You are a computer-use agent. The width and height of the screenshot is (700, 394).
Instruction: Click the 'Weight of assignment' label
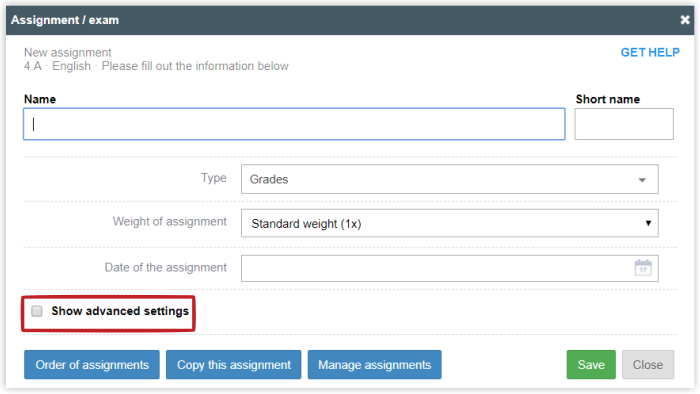170,221
